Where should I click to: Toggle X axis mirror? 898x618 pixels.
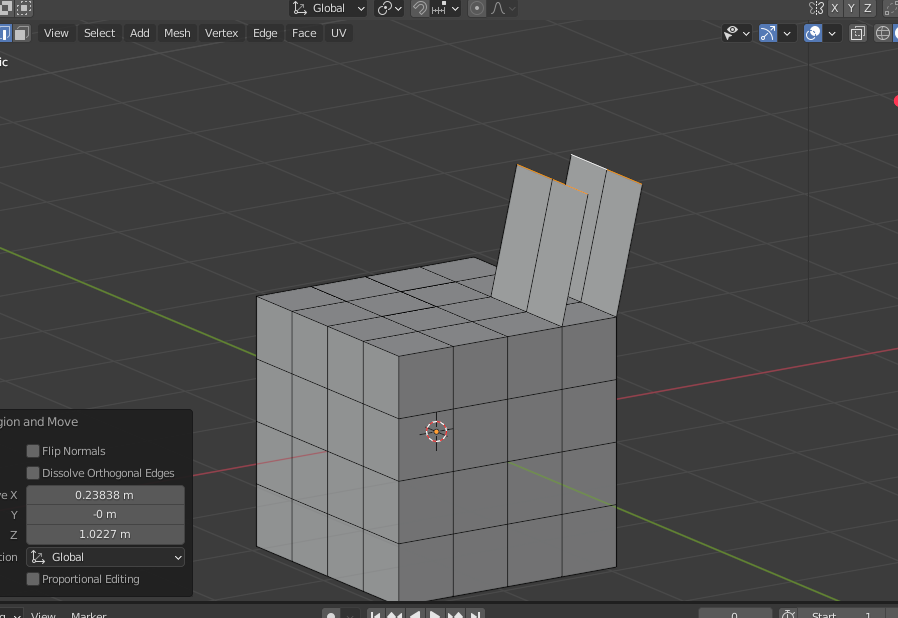tap(834, 8)
